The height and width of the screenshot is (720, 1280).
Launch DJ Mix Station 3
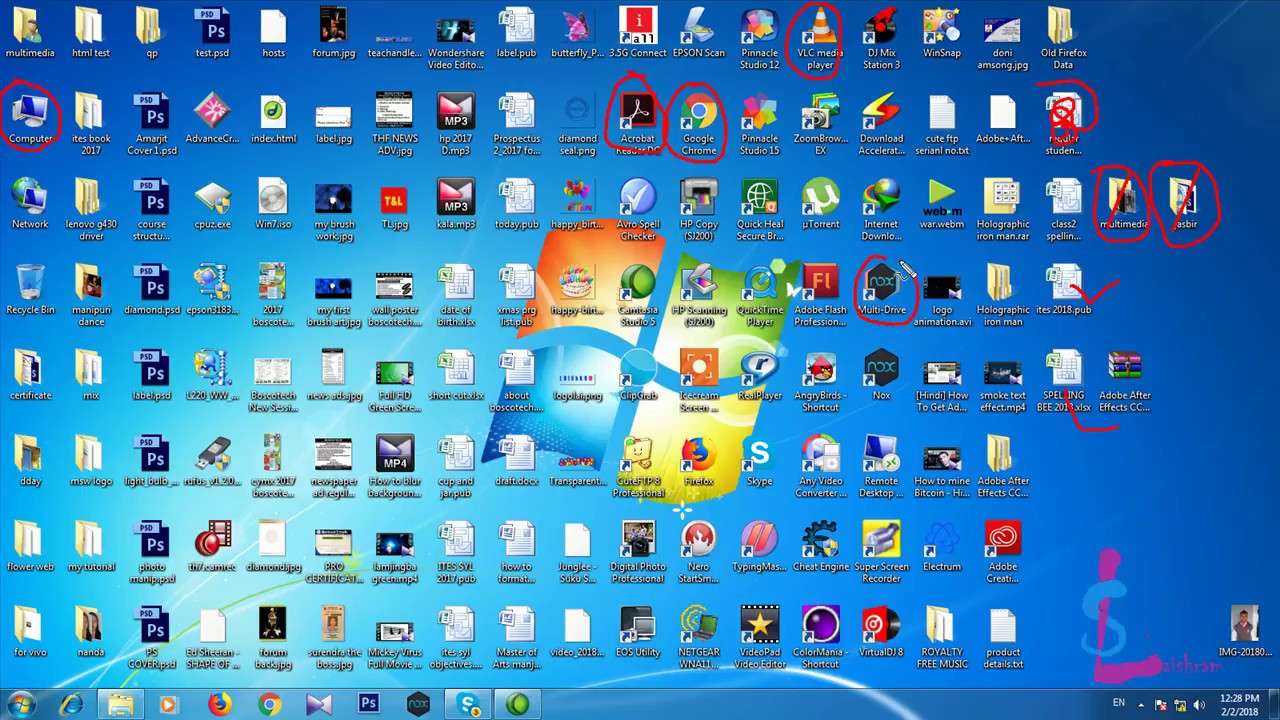pyautogui.click(x=881, y=39)
